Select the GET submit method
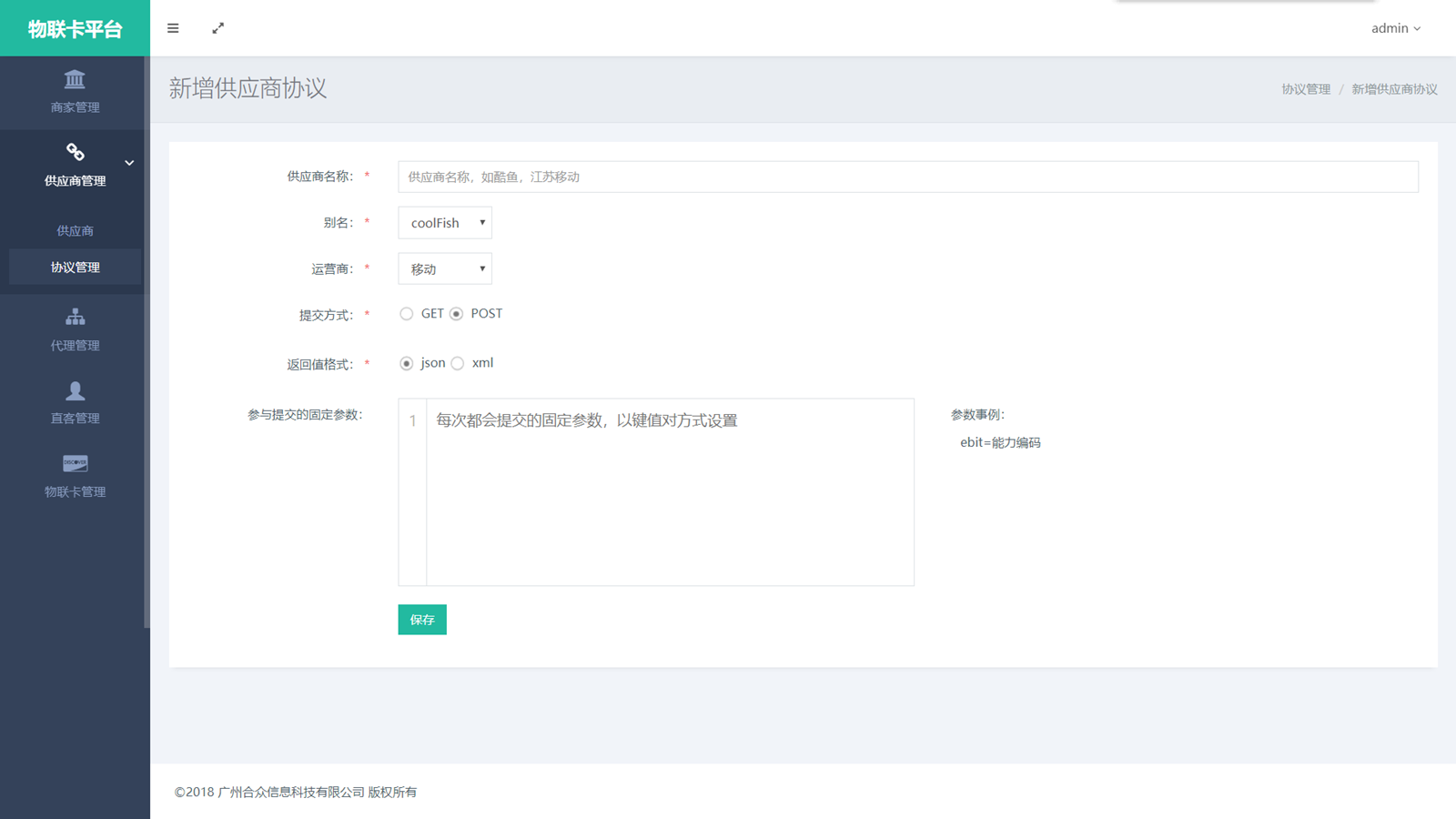 pos(407,314)
